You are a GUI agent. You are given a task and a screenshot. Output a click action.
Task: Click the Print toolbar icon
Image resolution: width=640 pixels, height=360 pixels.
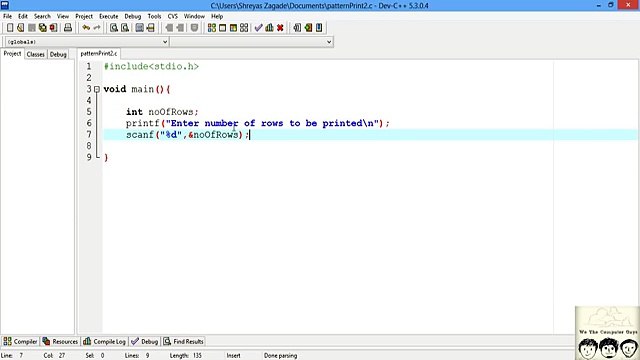[x=68, y=28]
